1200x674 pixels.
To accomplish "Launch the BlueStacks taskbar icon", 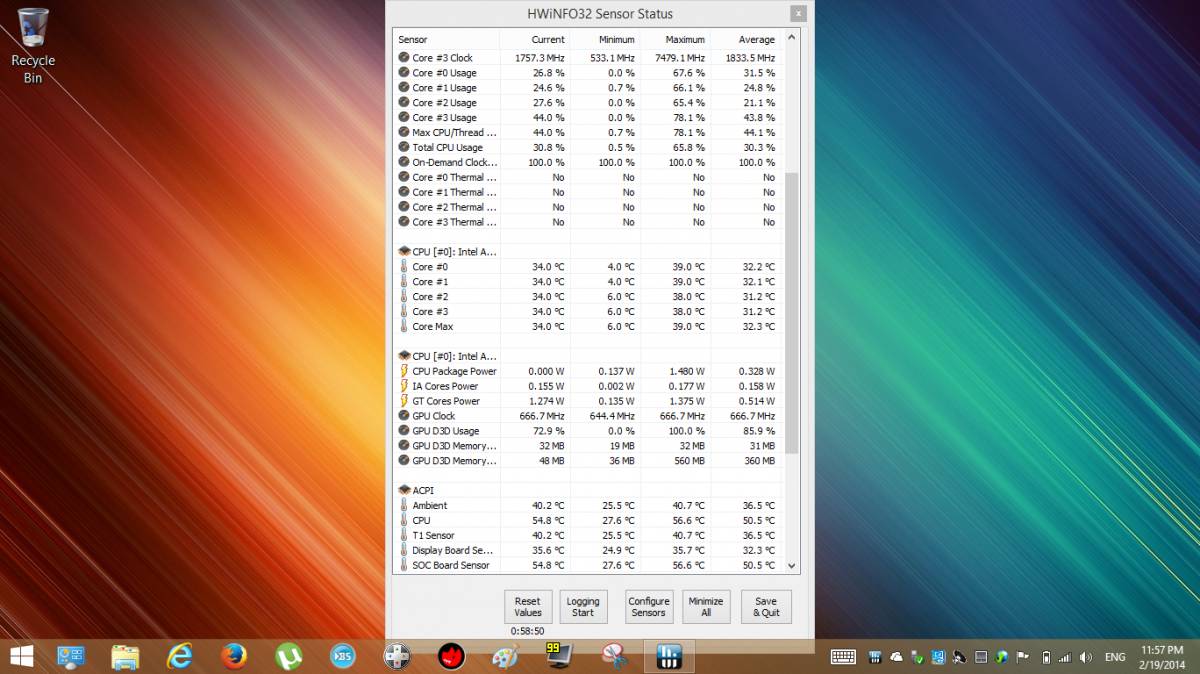I will point(343,656).
